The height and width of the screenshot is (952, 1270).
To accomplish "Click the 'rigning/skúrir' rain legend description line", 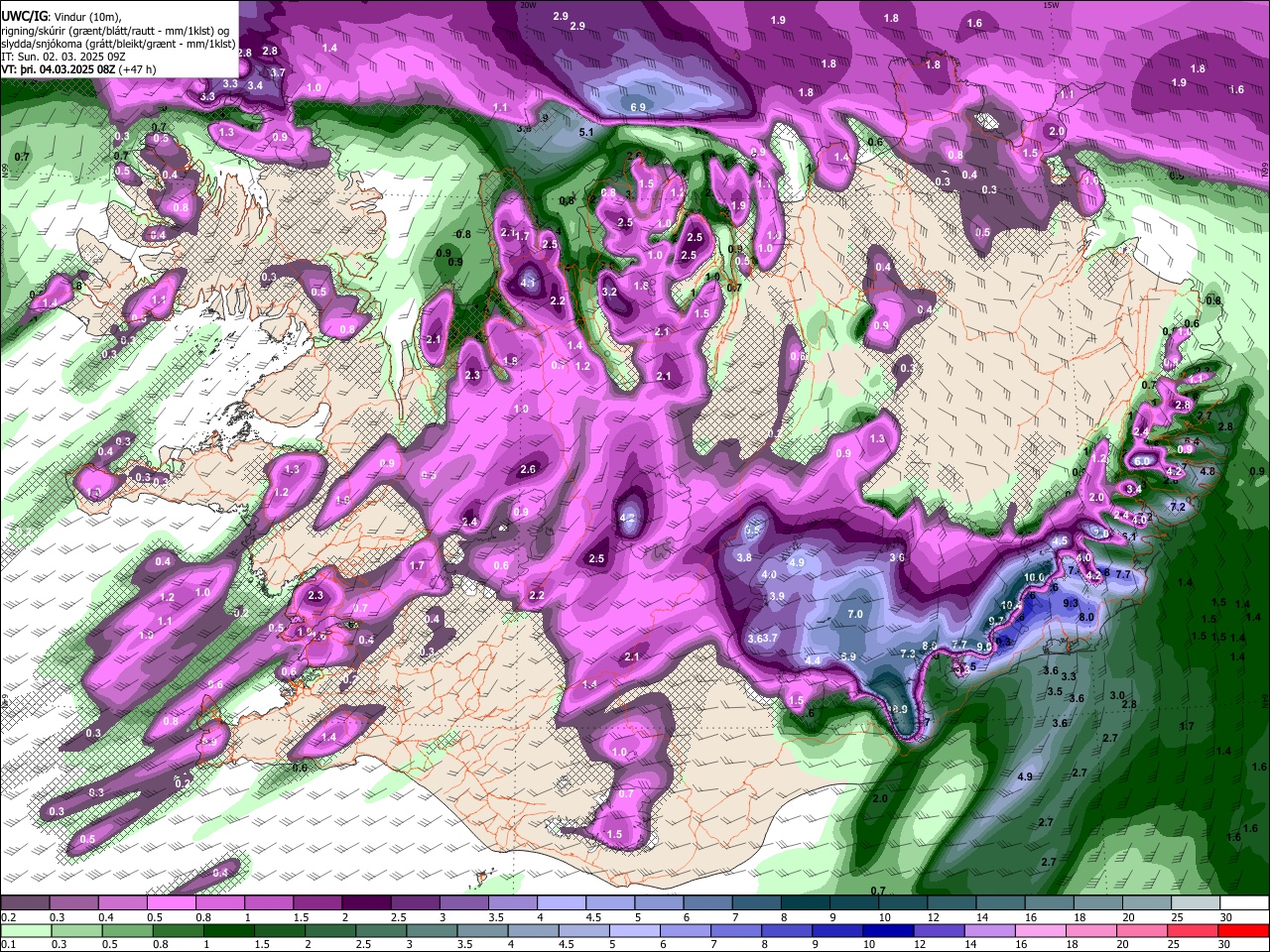I will coord(114,30).
